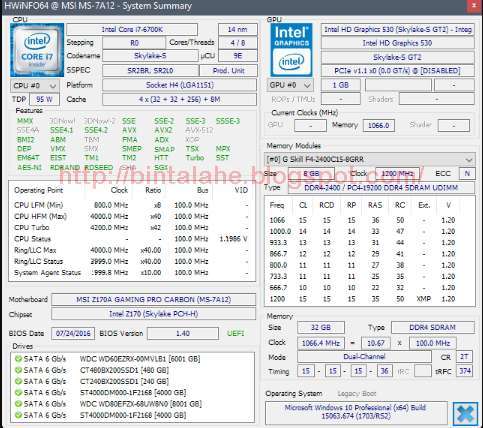
Task: Click the green status icon for CT480BX200SSD1 drive
Action: click(18, 370)
